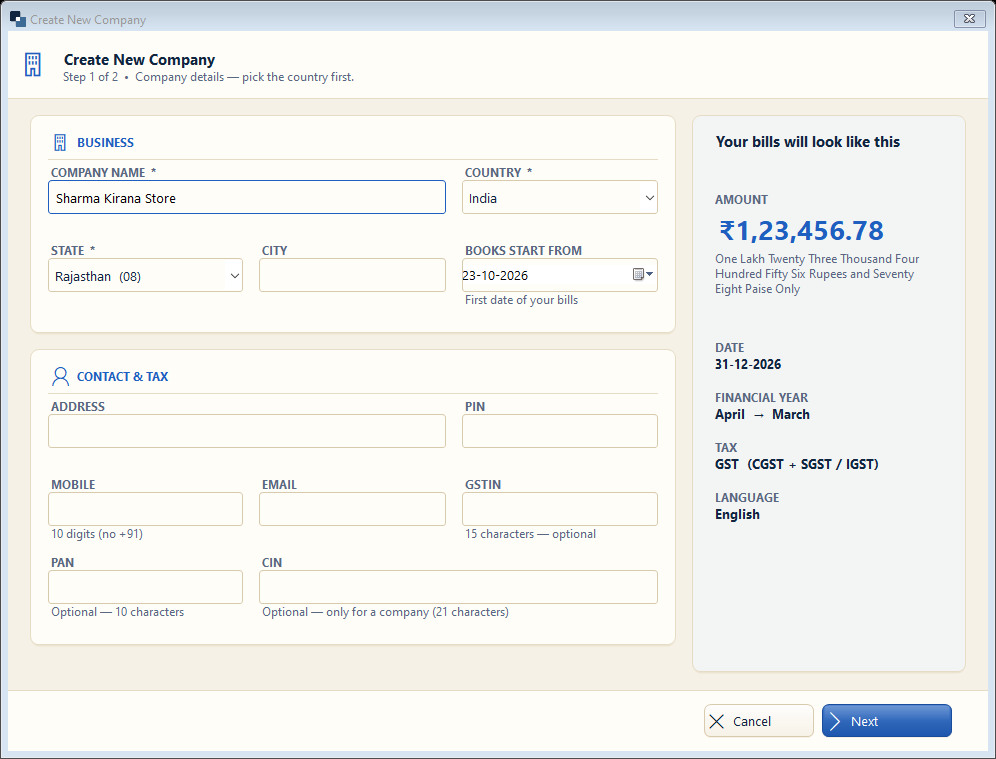
Task: Click the 'English' language value
Action: pos(737,514)
